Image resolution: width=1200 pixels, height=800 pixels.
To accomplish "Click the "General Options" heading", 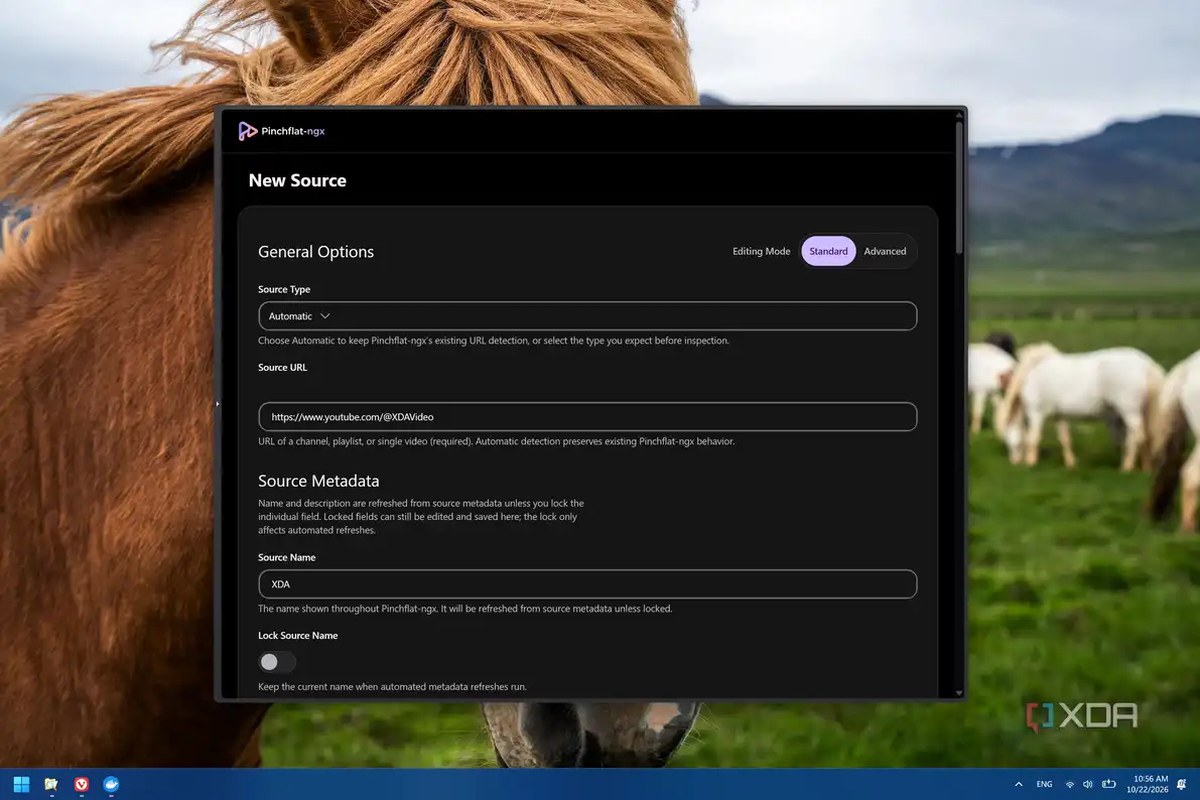I will 316,252.
